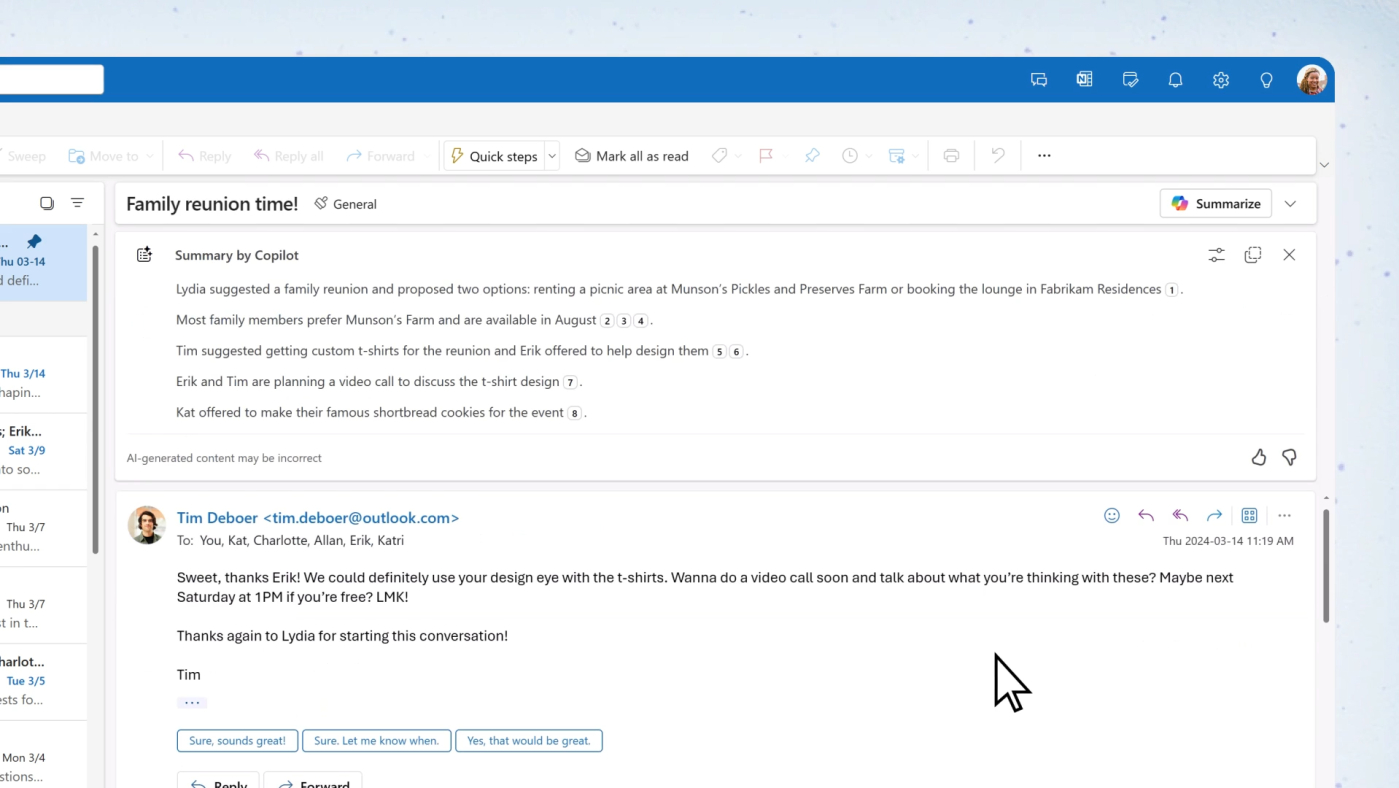Viewport: 1399px width, 788px height.
Task: Choose suggested reply Sure. Let me know when.
Action: (x=376, y=741)
